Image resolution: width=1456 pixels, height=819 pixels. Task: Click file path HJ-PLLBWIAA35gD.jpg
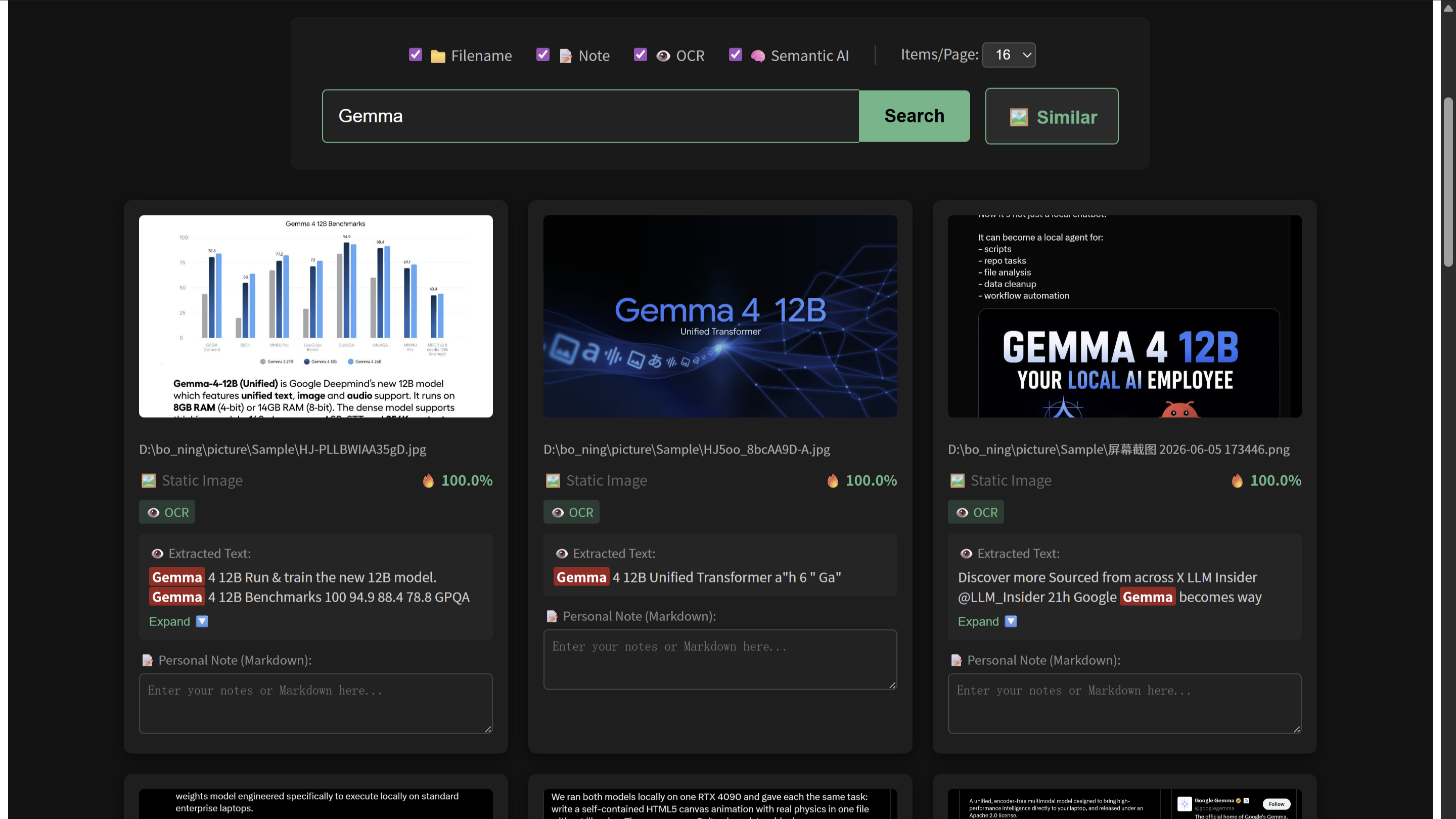point(283,449)
